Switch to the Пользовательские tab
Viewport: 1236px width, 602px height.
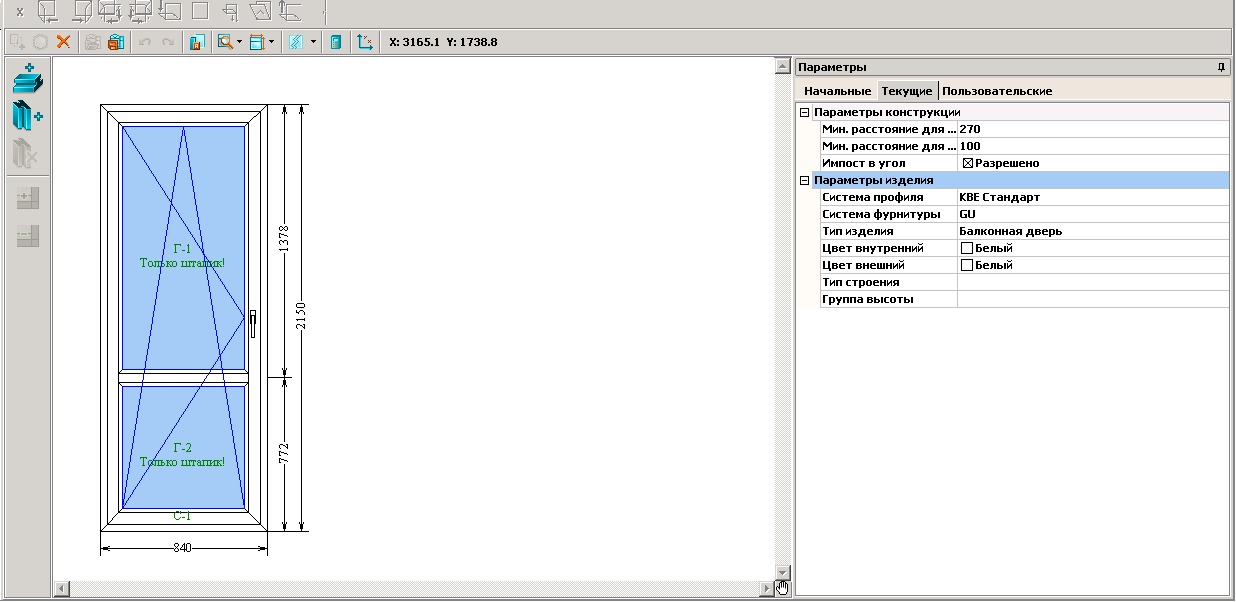click(x=997, y=91)
